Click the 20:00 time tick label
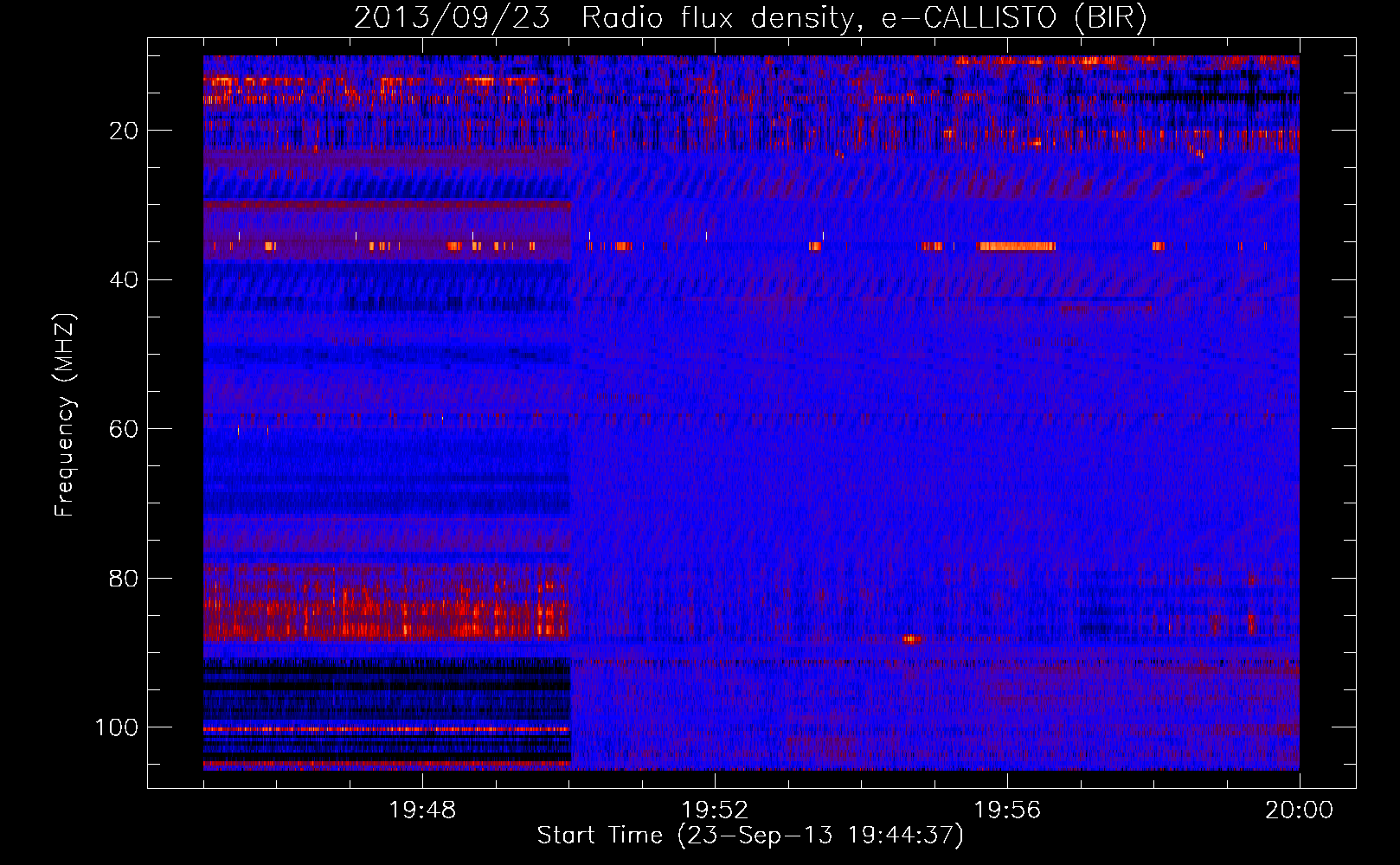The width and height of the screenshot is (1400, 865). [1299, 811]
